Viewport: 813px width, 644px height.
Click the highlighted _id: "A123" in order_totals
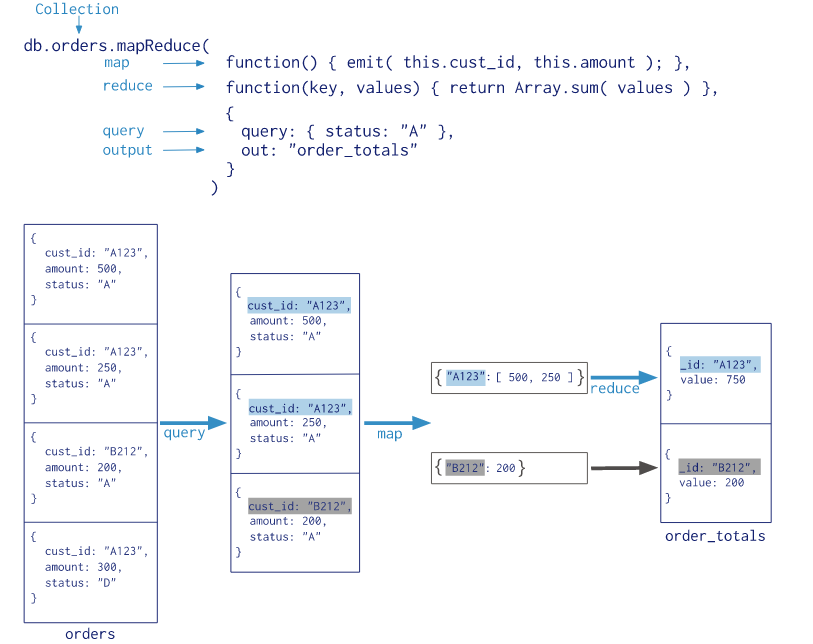point(720,365)
